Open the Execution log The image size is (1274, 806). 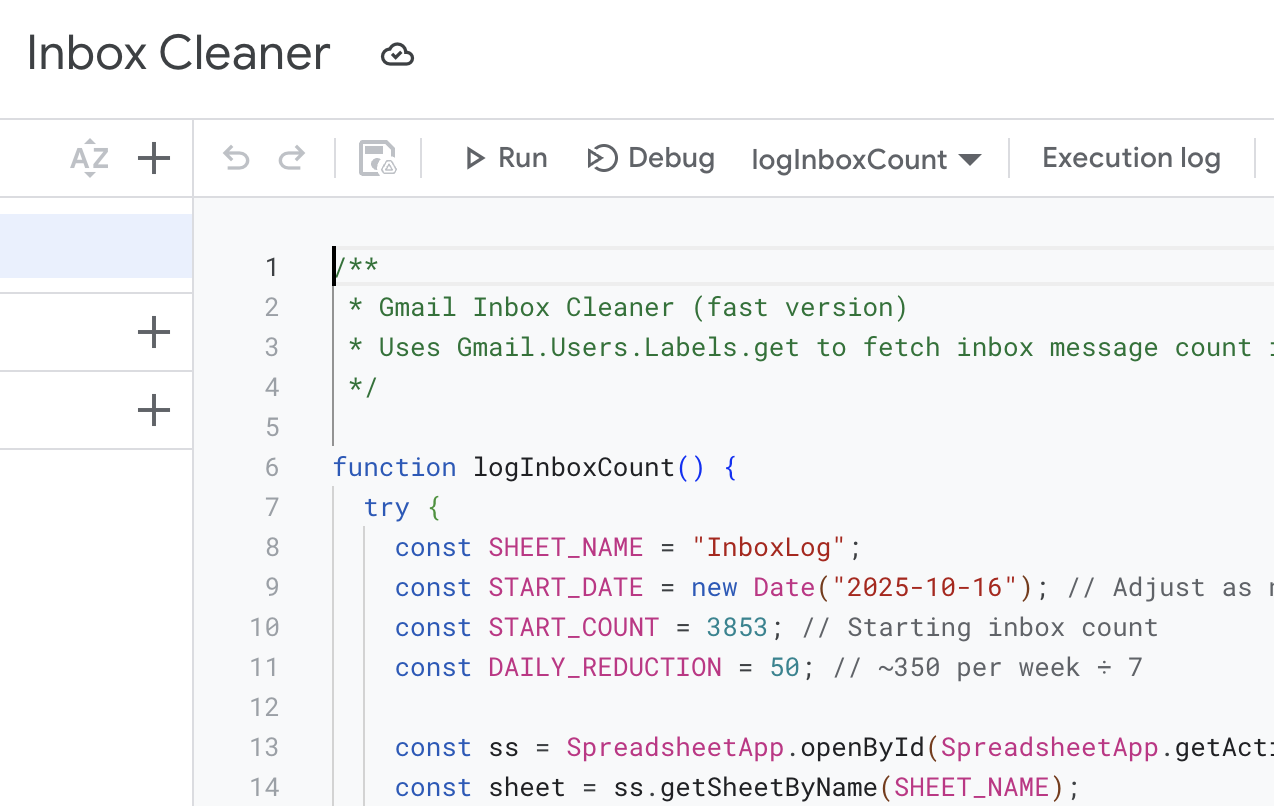click(1131, 159)
